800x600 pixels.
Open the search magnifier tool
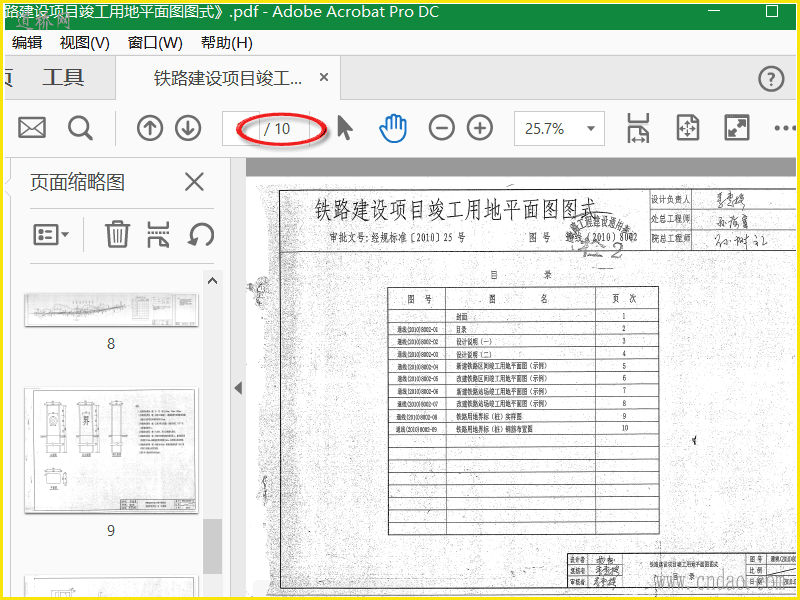(x=80, y=128)
